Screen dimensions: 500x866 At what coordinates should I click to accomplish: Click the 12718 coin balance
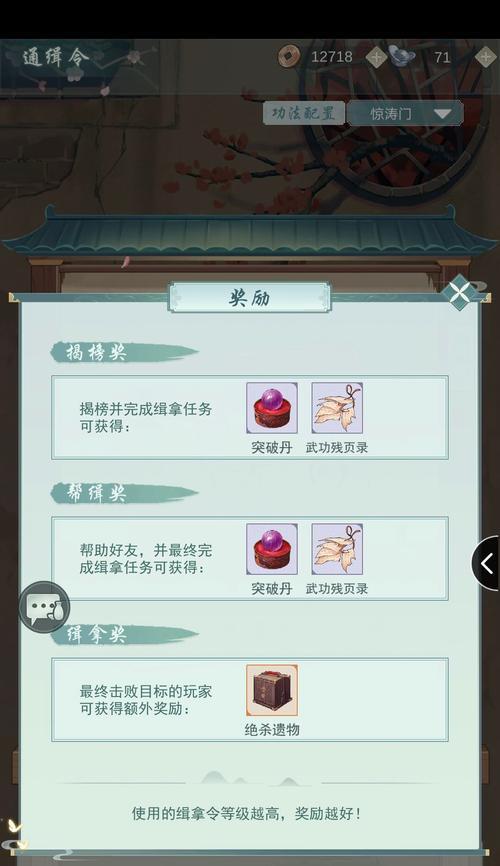click(331, 57)
